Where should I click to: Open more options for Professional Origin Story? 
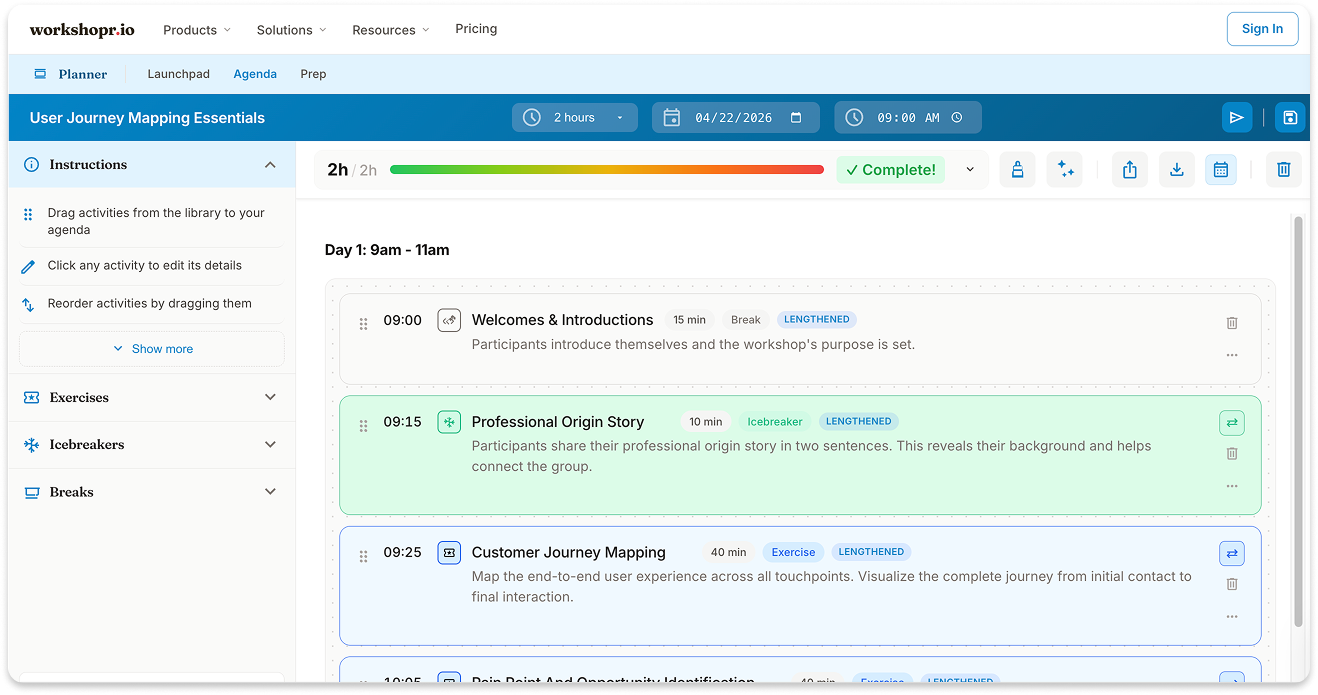coord(1232,486)
